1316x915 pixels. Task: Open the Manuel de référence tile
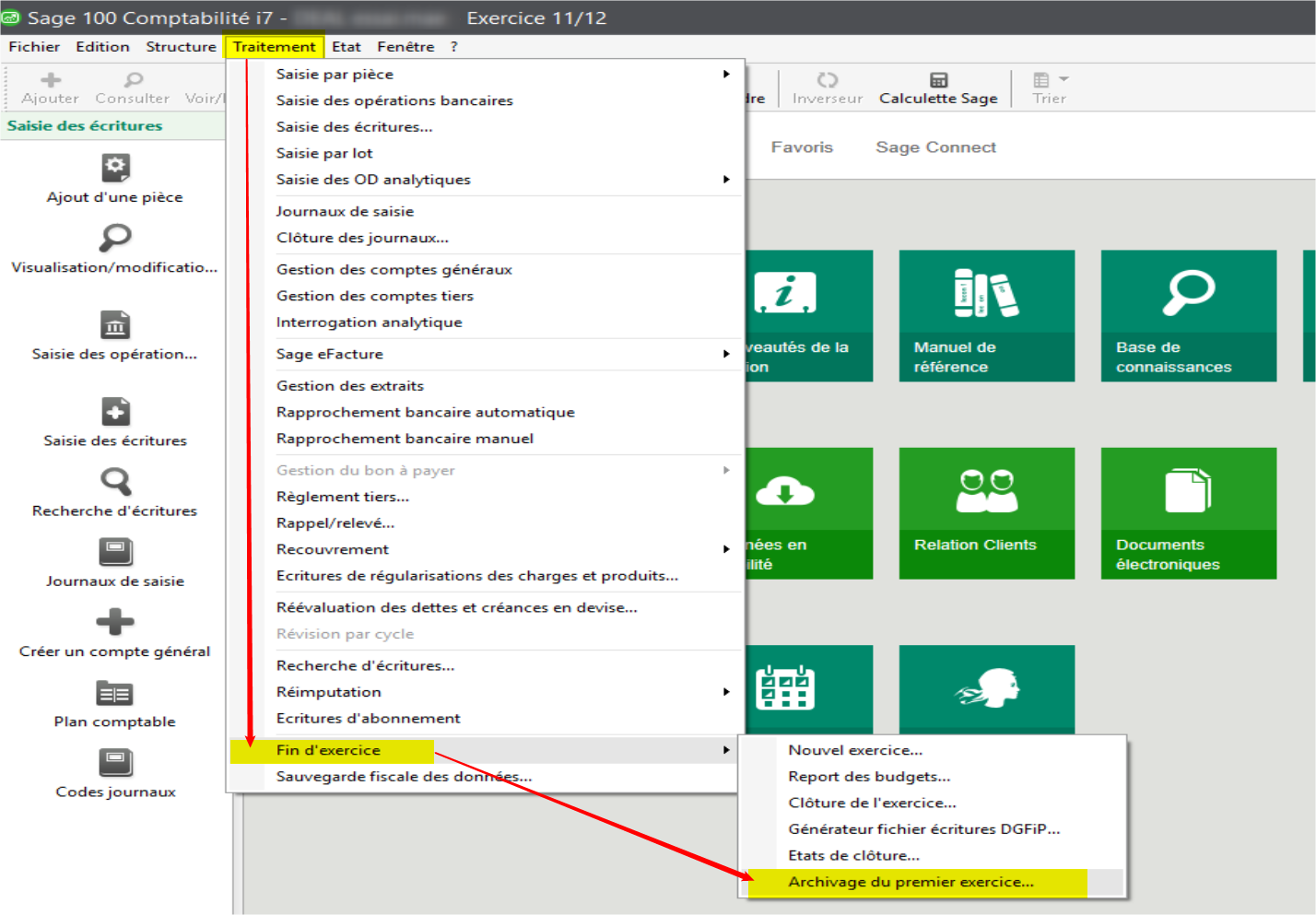(x=986, y=315)
